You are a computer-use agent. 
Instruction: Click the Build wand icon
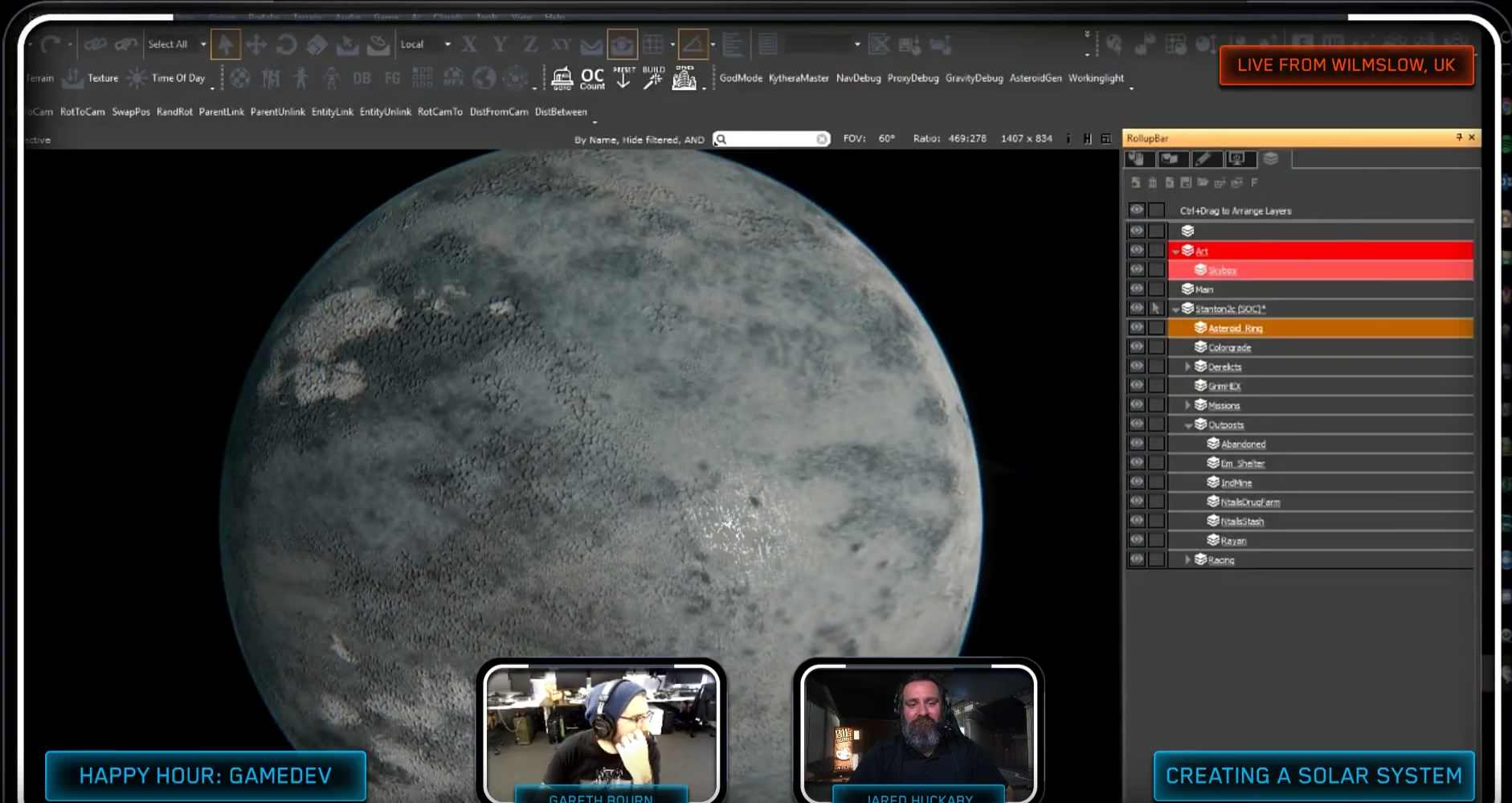point(653,78)
